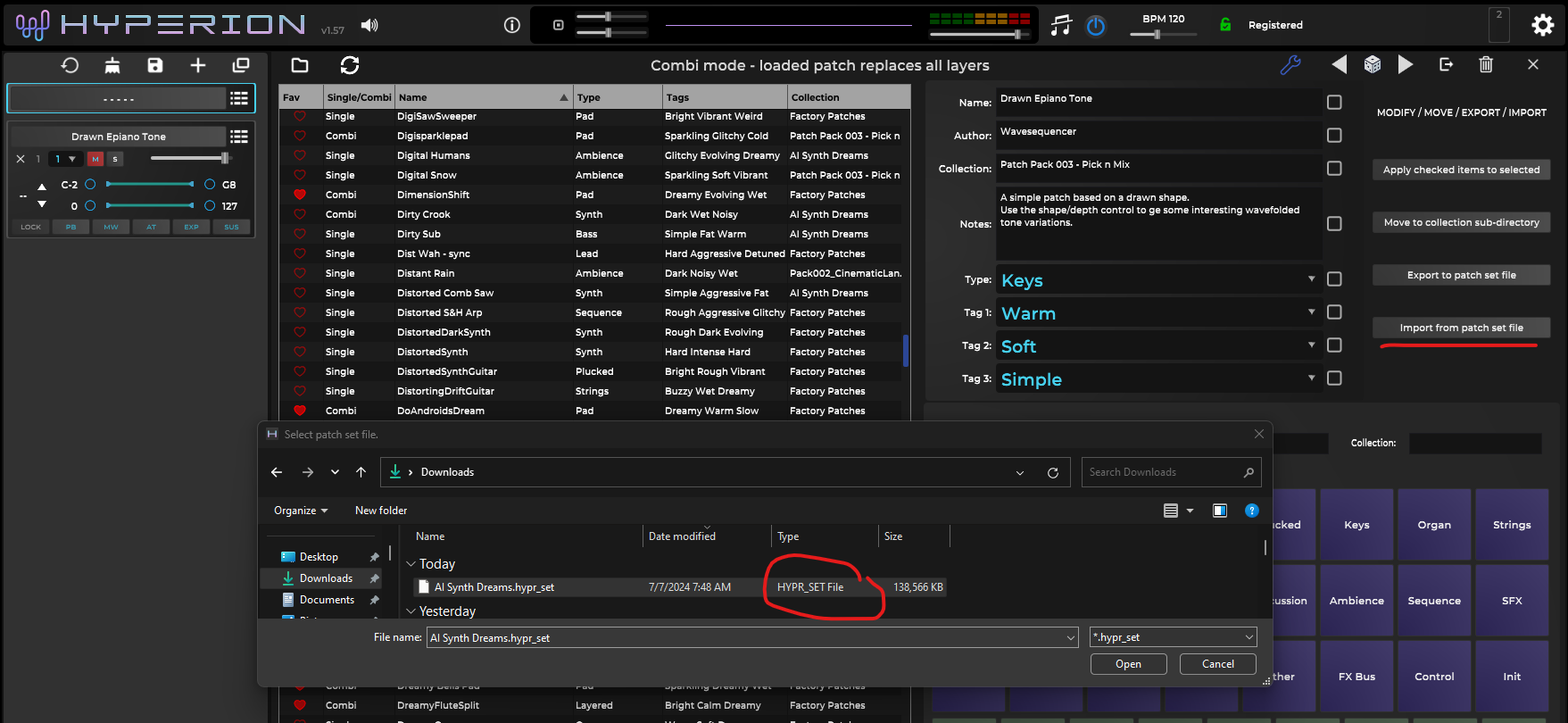
Task: Go to next patch with right triangle
Action: 1406,64
